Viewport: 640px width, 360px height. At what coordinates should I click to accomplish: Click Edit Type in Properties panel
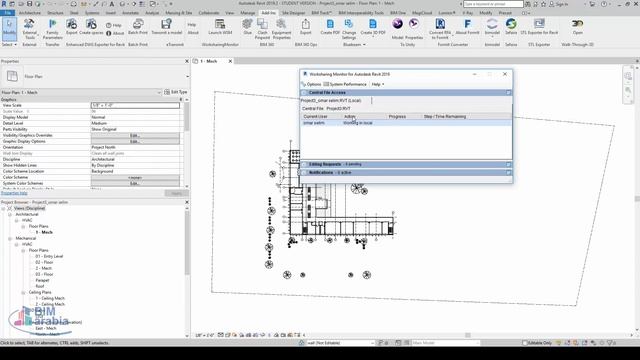(176, 92)
